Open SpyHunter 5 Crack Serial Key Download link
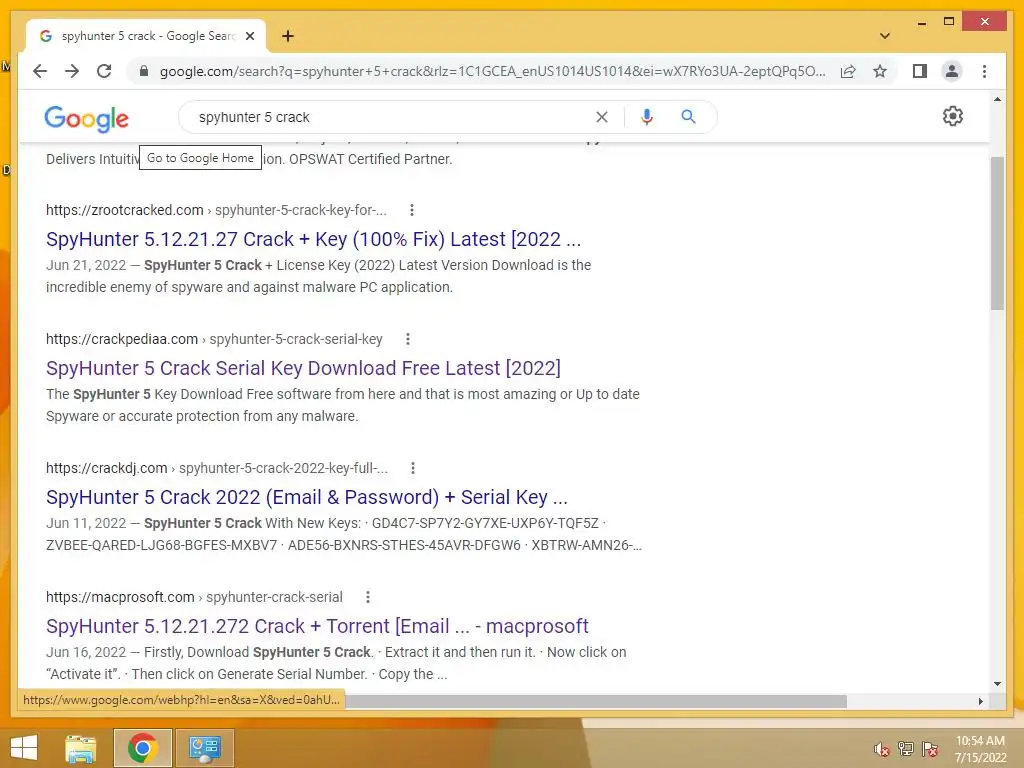Viewport: 1024px width, 768px height. coord(303,368)
